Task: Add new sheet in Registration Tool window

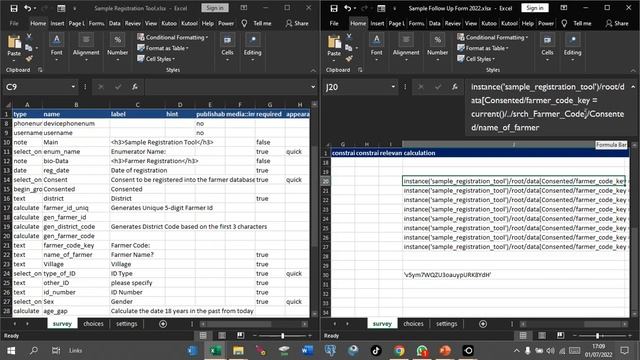Action: click(x=163, y=324)
